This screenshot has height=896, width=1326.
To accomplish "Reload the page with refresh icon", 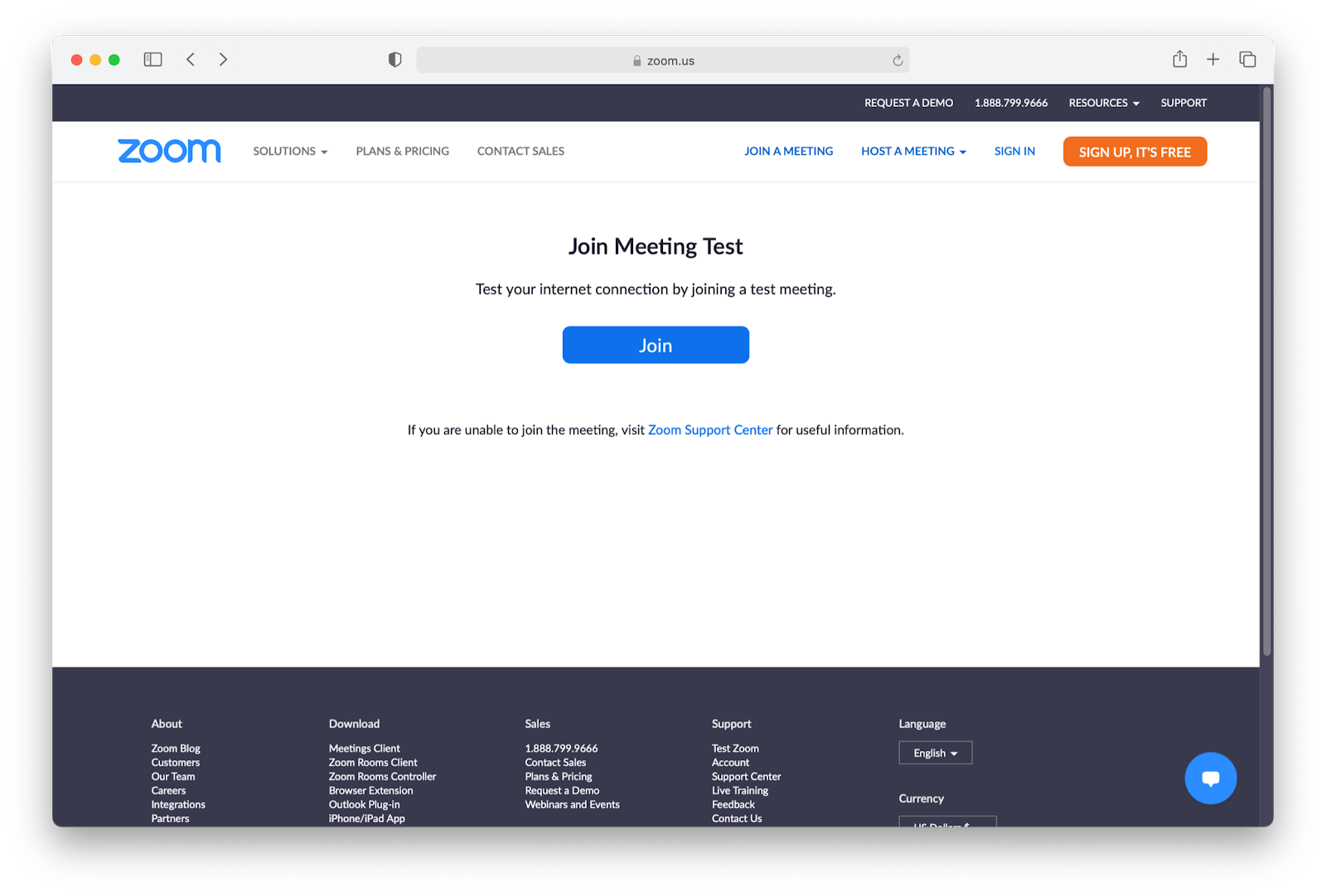I will (898, 61).
